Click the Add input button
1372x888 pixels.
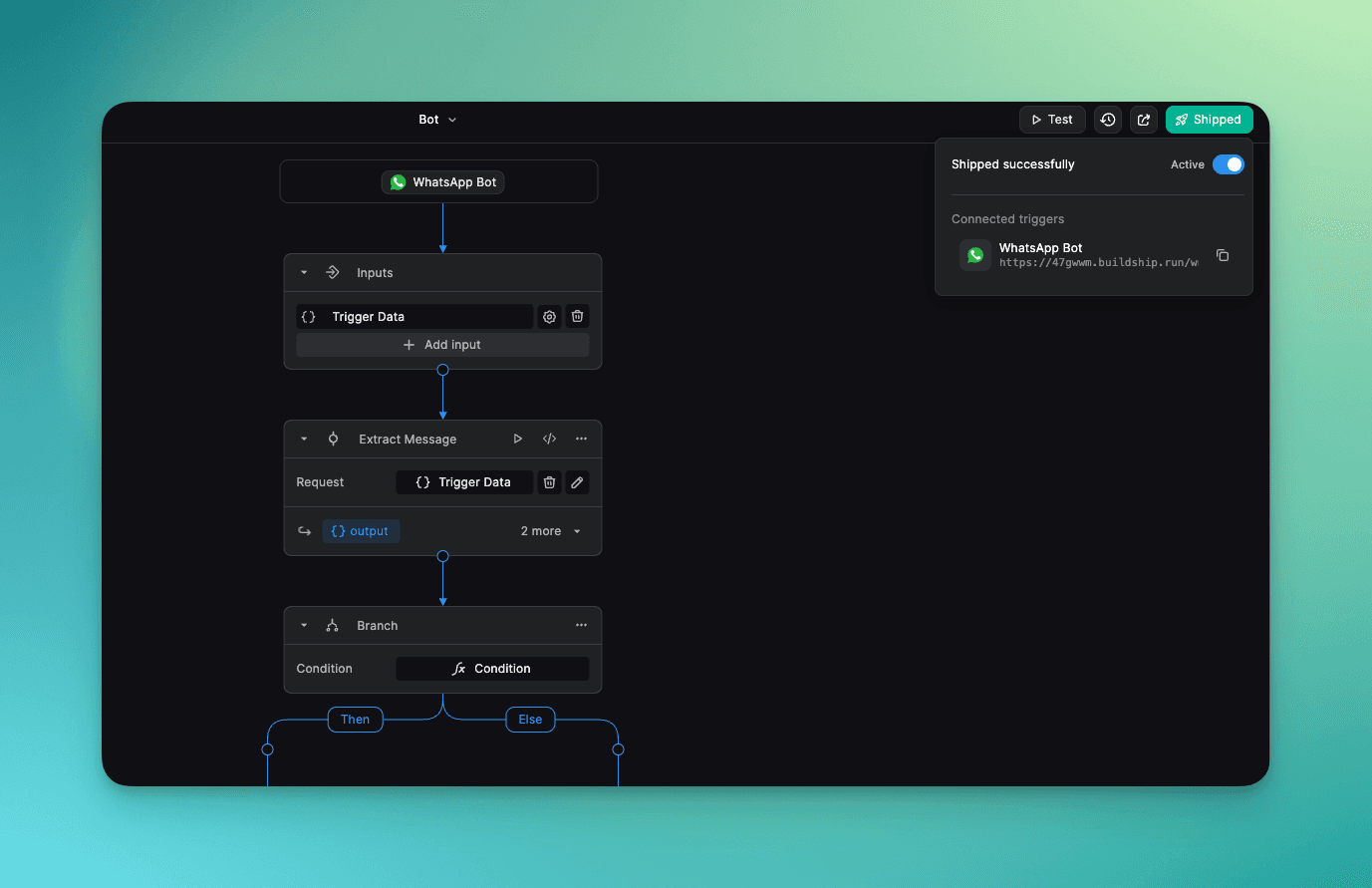tap(442, 345)
